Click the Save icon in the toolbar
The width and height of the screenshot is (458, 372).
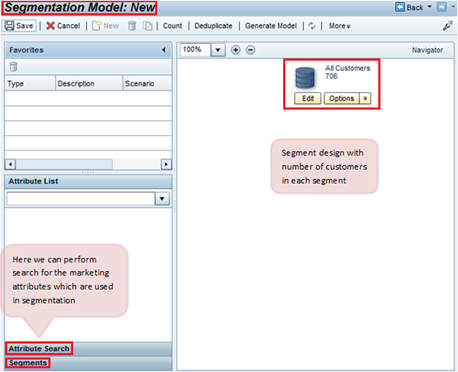pos(10,26)
